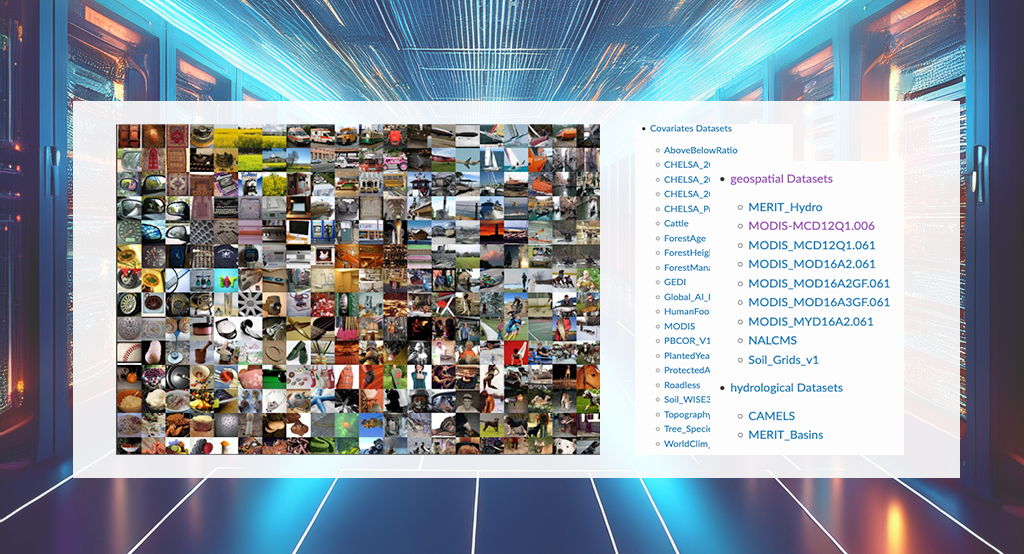Open the ForestHeig dataset entry
The height and width of the screenshot is (554, 1024).
click(686, 253)
